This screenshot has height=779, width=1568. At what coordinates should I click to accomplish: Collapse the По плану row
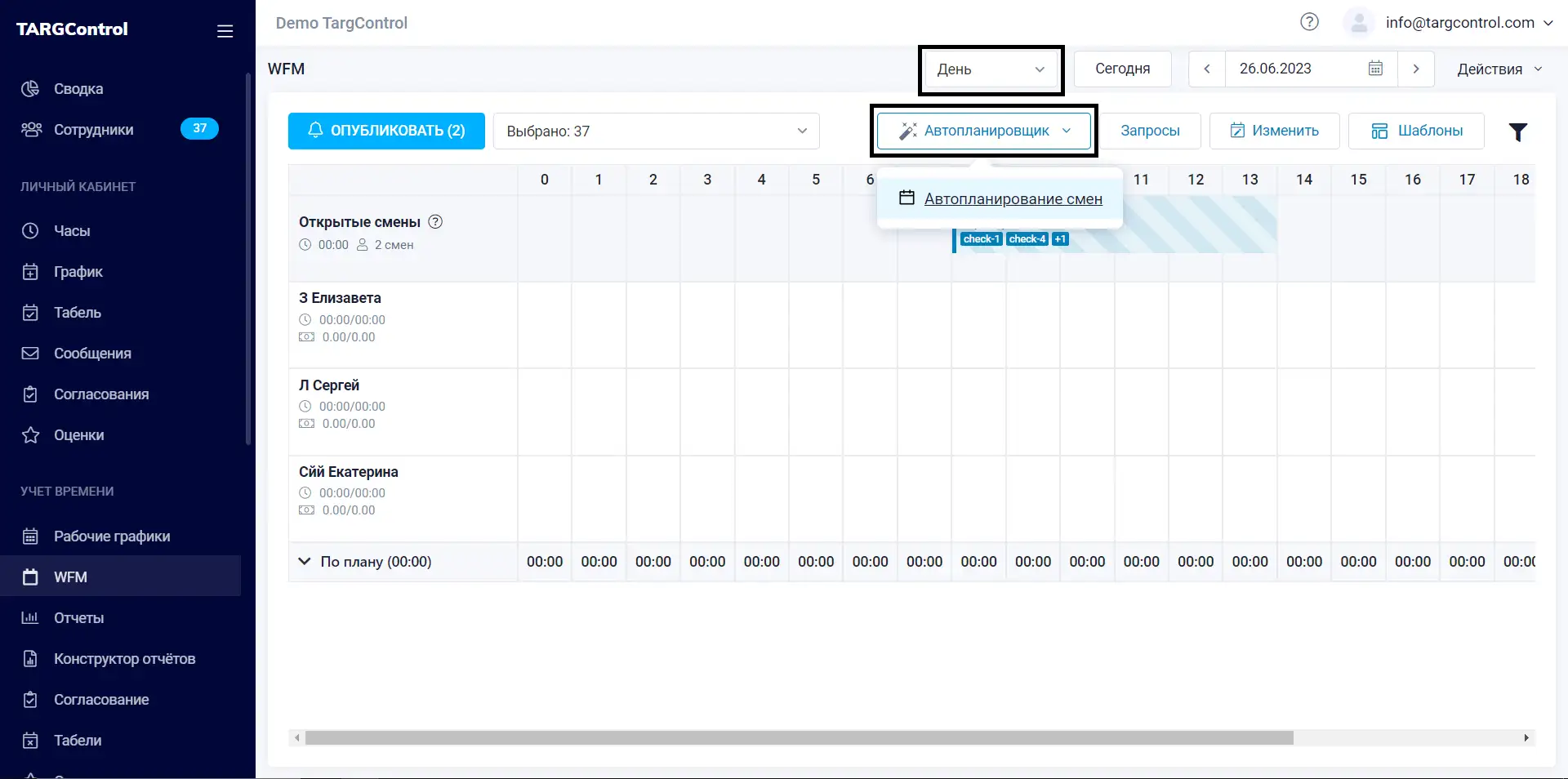(x=305, y=561)
